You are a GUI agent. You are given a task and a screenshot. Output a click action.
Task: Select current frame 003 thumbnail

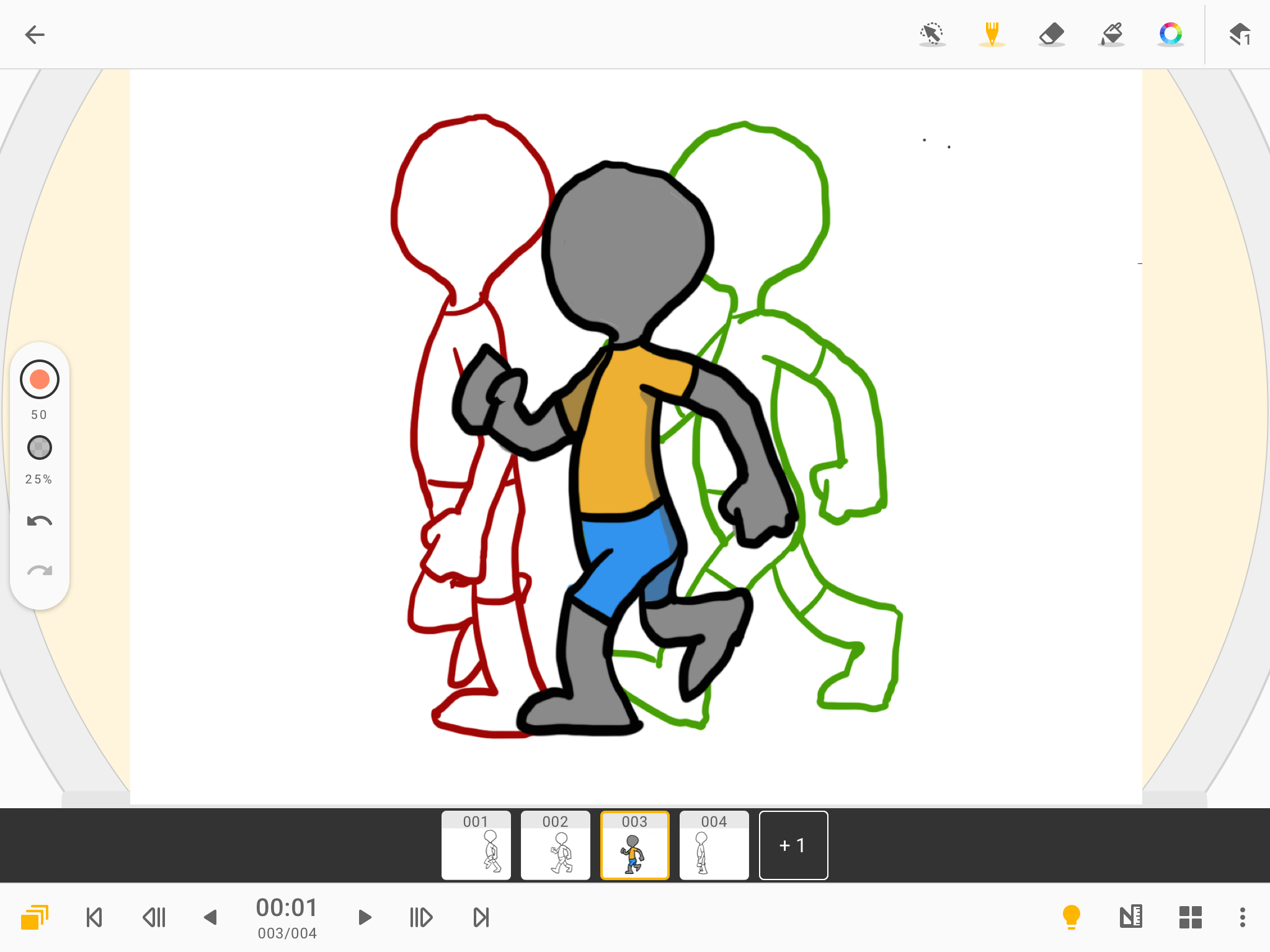pos(635,845)
